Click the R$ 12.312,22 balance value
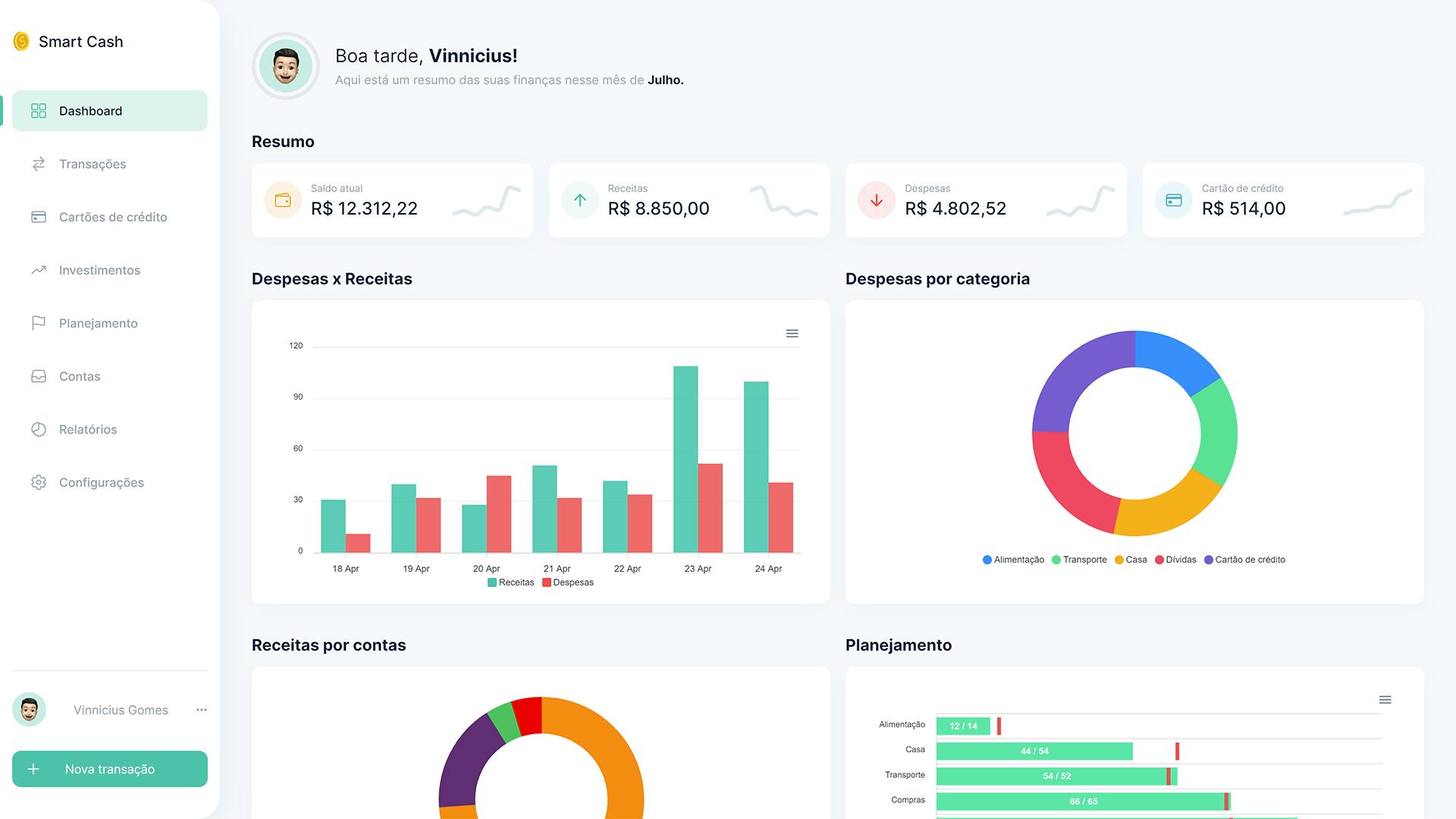This screenshot has height=819, width=1456. click(364, 209)
